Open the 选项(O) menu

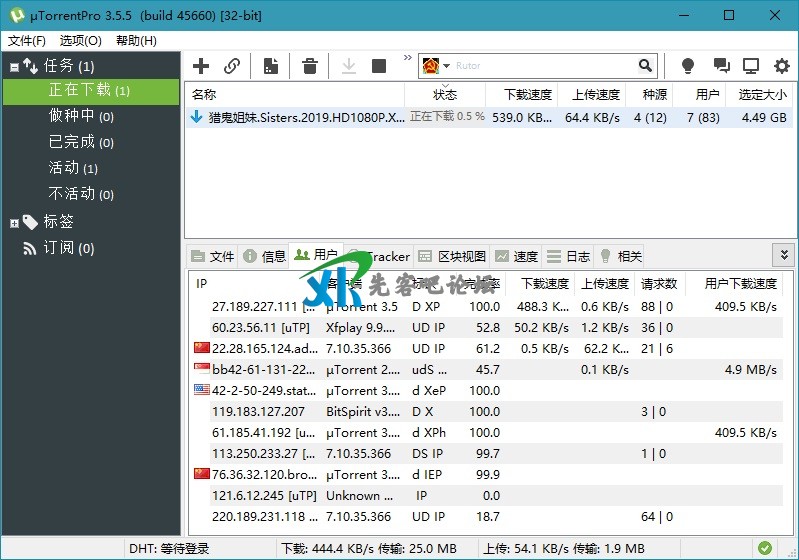(80, 41)
